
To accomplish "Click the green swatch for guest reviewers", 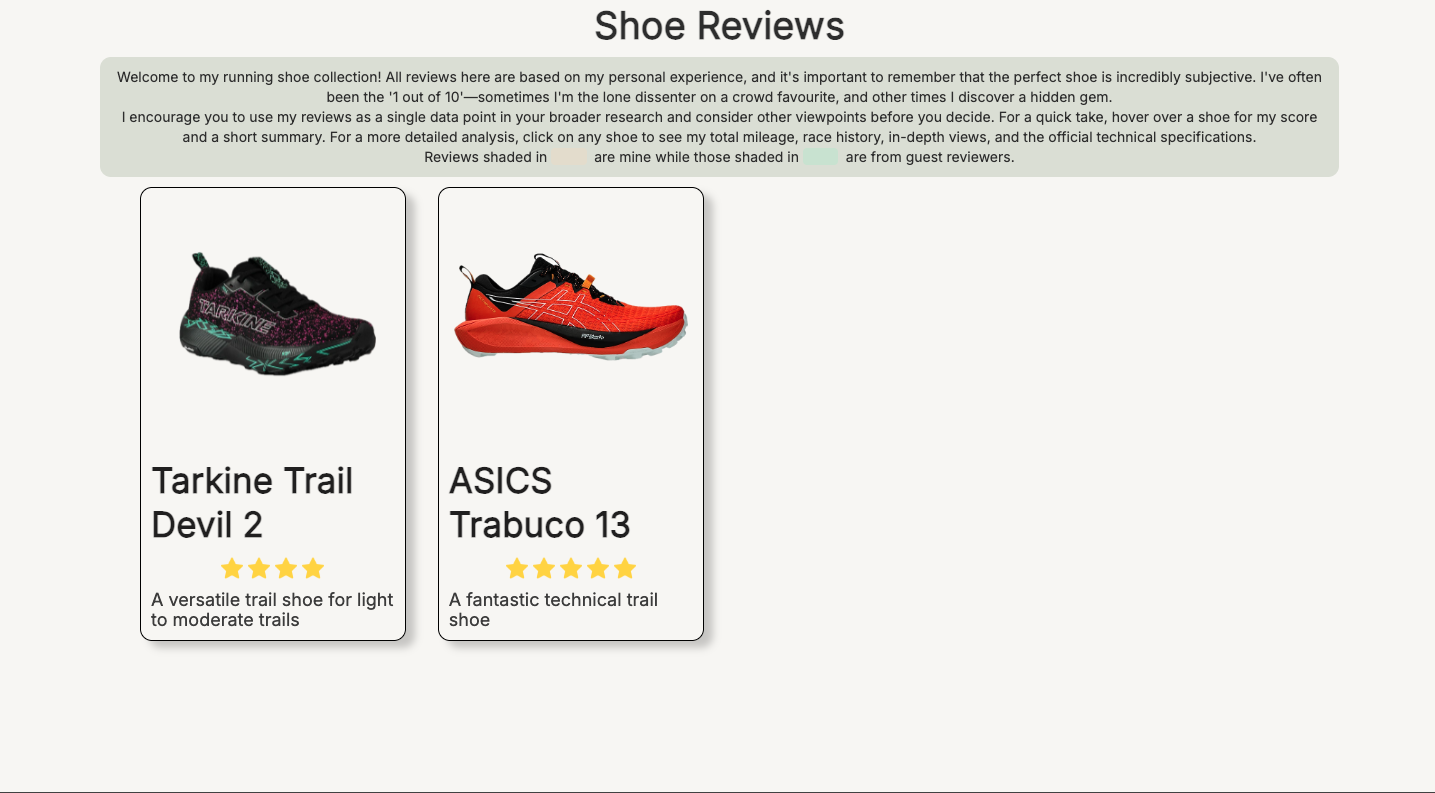I will pos(821,157).
